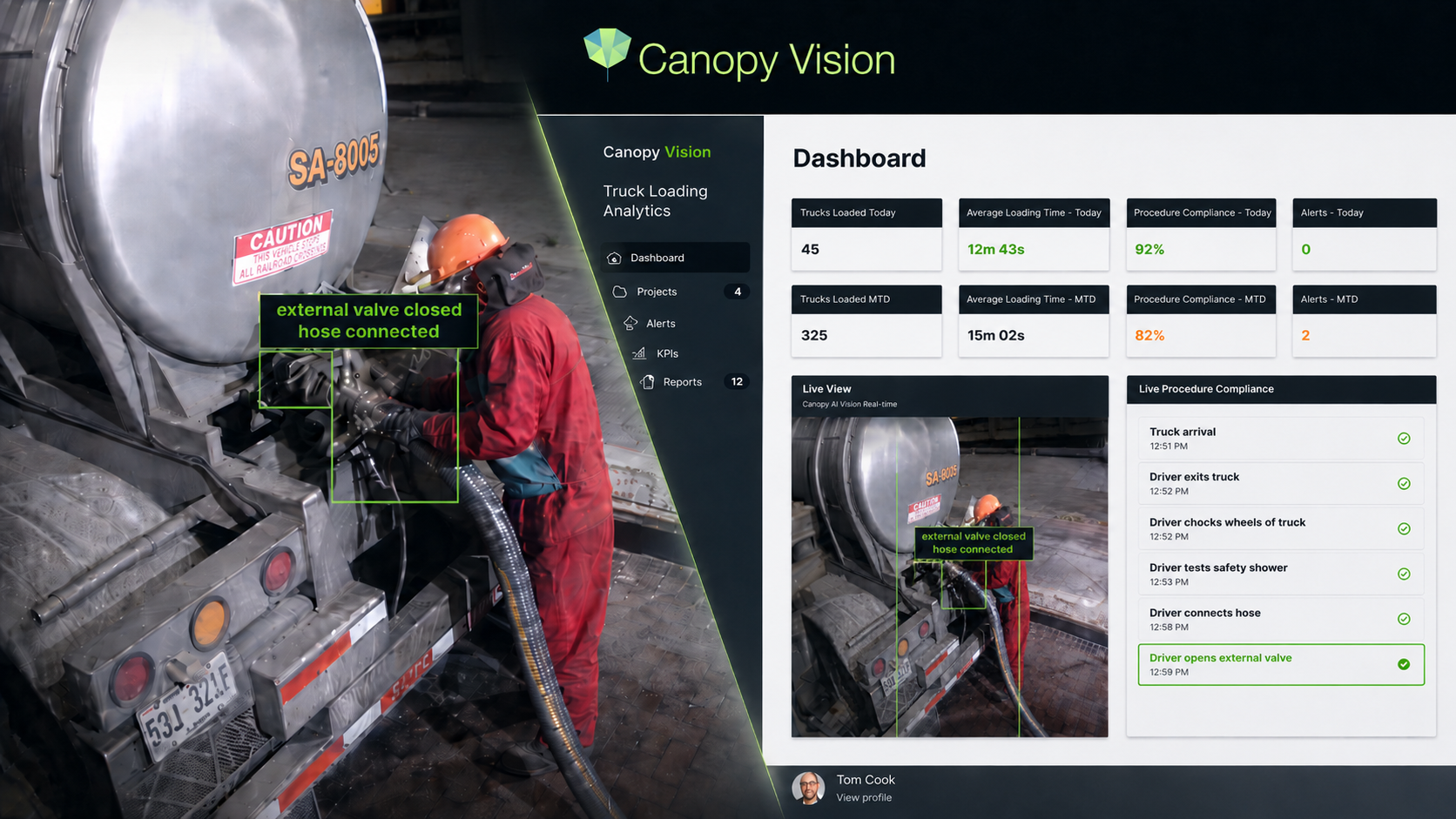Viewport: 1456px width, 819px height.
Task: Click Procedure Compliance MTD value 82%
Action: click(x=1149, y=336)
